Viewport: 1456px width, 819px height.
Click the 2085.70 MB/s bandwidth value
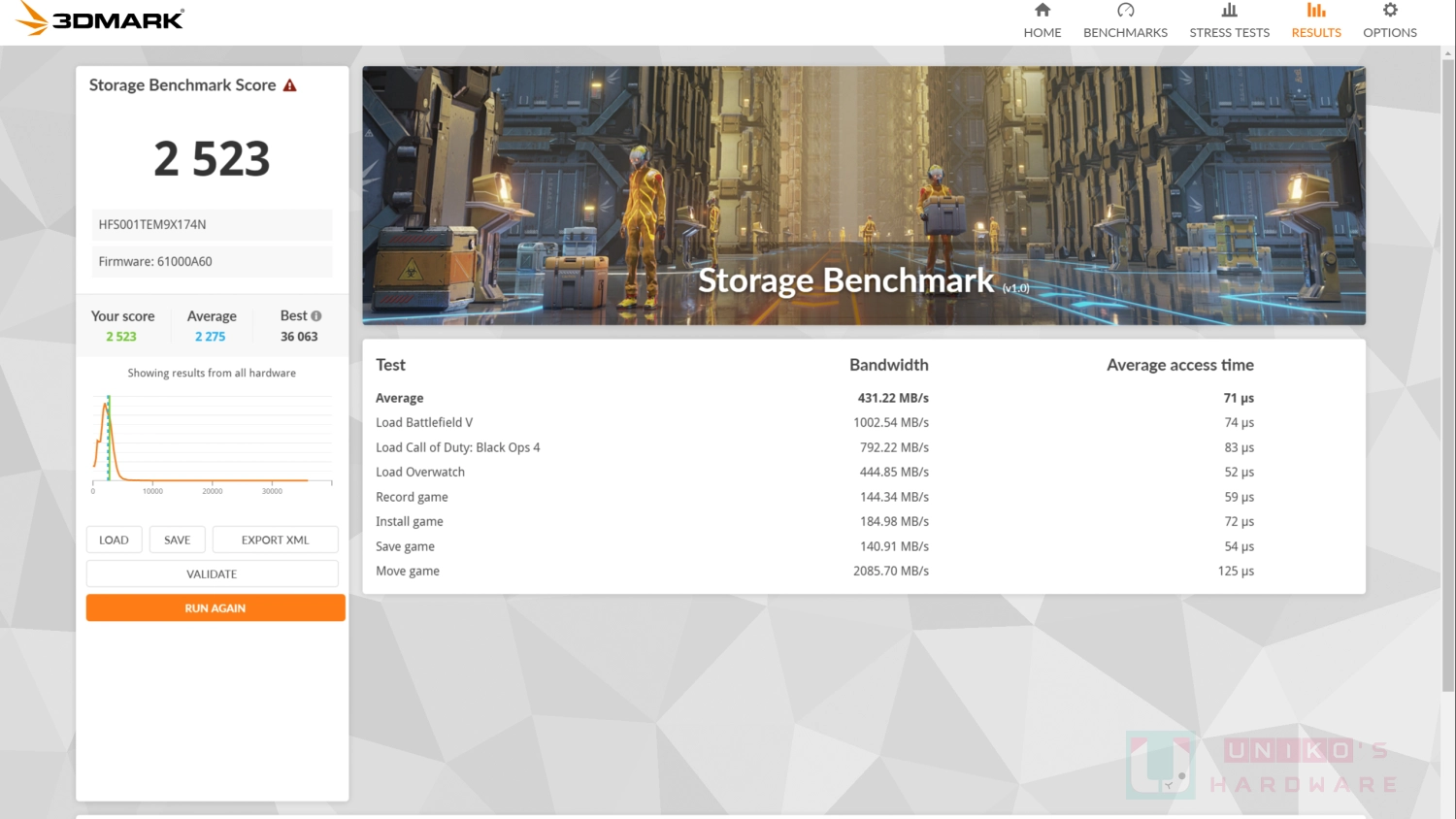click(891, 571)
